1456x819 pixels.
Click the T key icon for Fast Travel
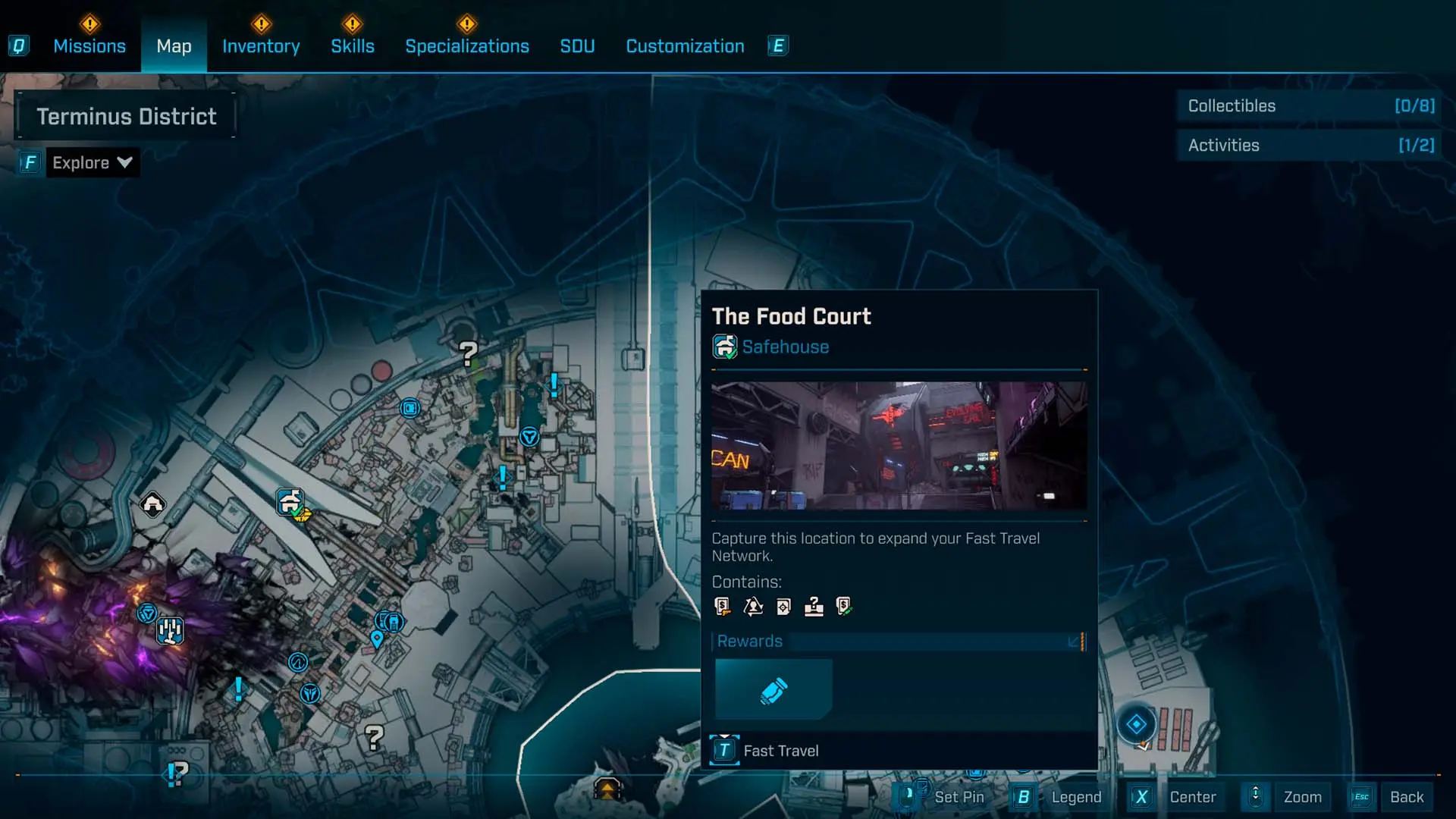click(724, 751)
